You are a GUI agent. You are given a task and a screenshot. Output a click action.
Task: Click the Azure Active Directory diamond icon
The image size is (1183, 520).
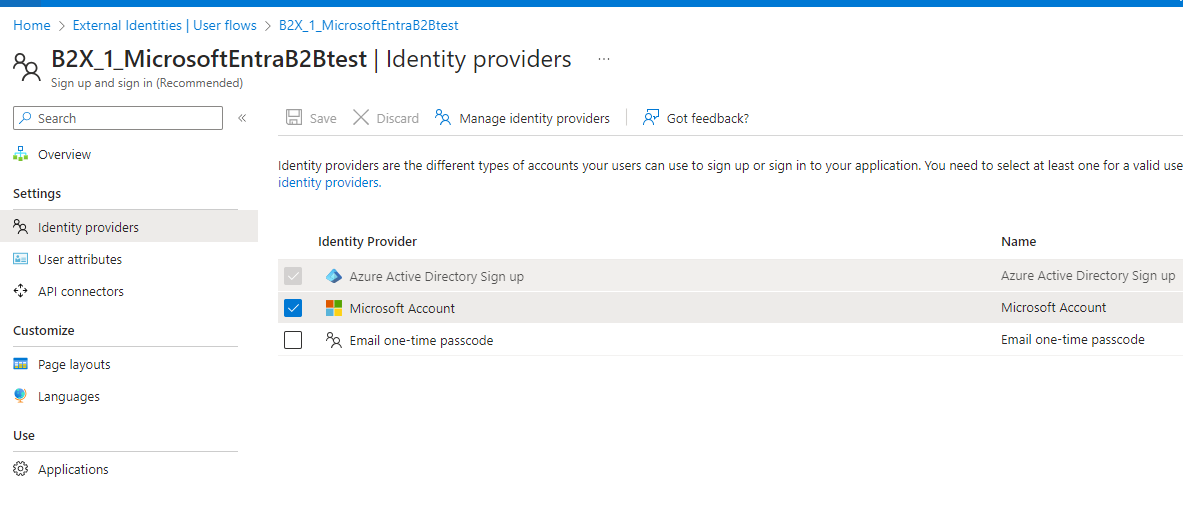[333, 276]
